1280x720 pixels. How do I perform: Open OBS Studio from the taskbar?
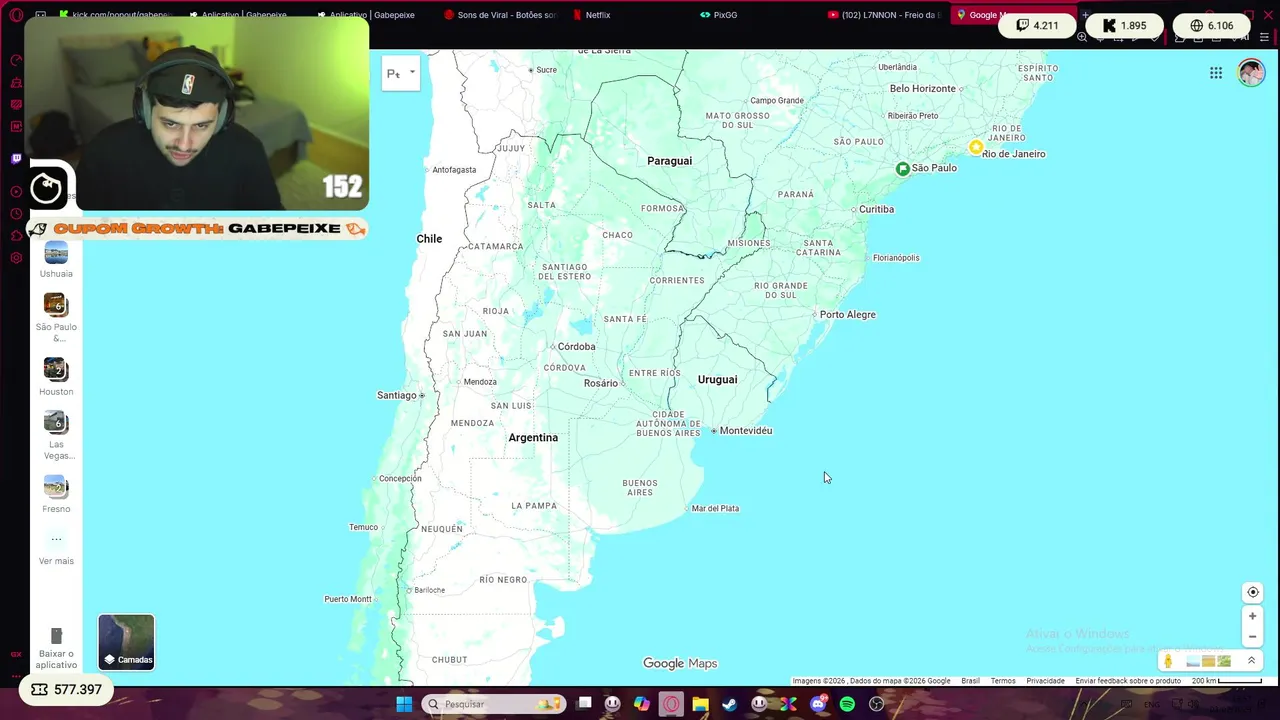876,704
